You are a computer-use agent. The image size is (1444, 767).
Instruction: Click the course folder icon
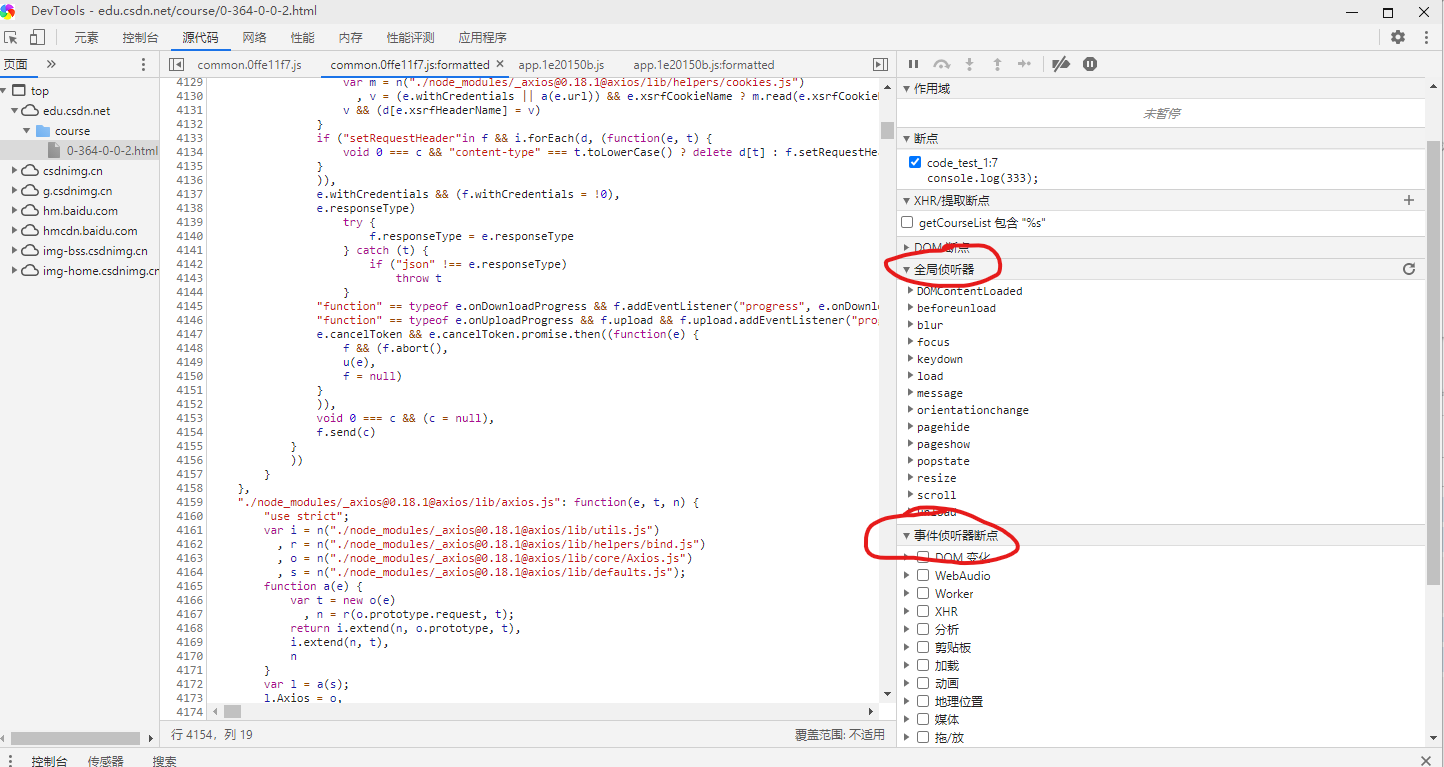click(43, 131)
